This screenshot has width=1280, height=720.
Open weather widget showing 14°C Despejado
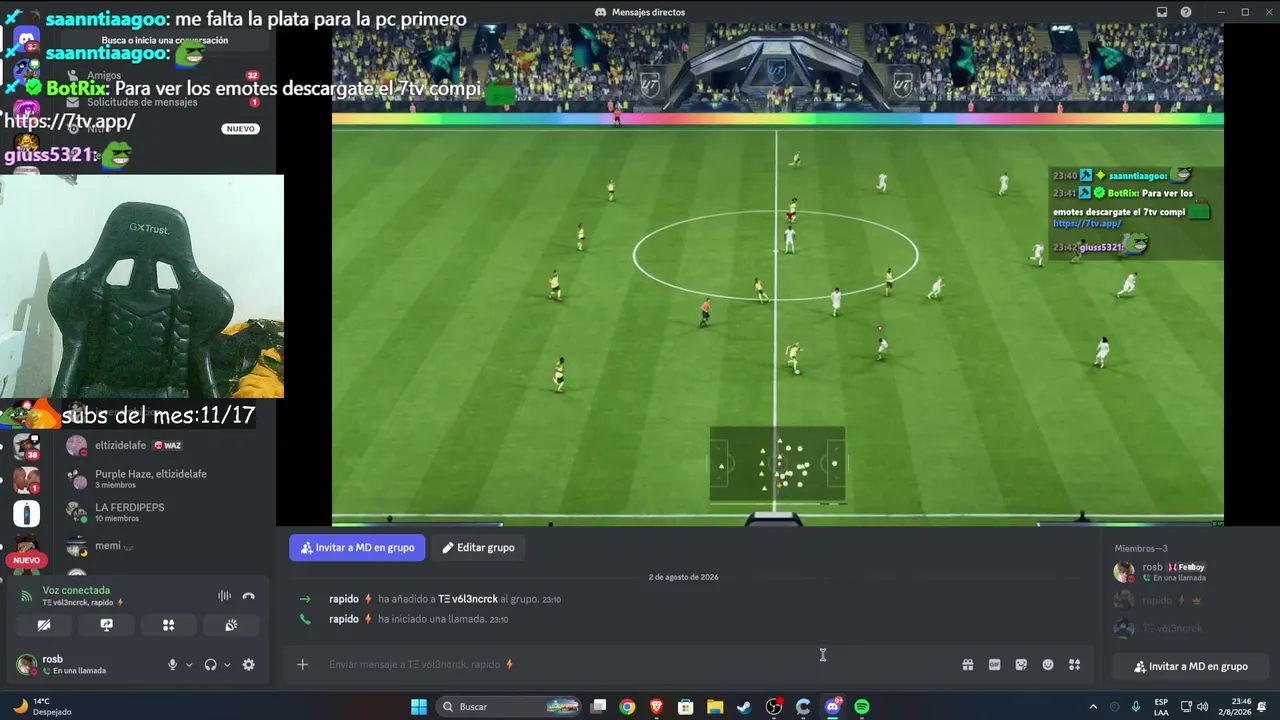point(42,707)
